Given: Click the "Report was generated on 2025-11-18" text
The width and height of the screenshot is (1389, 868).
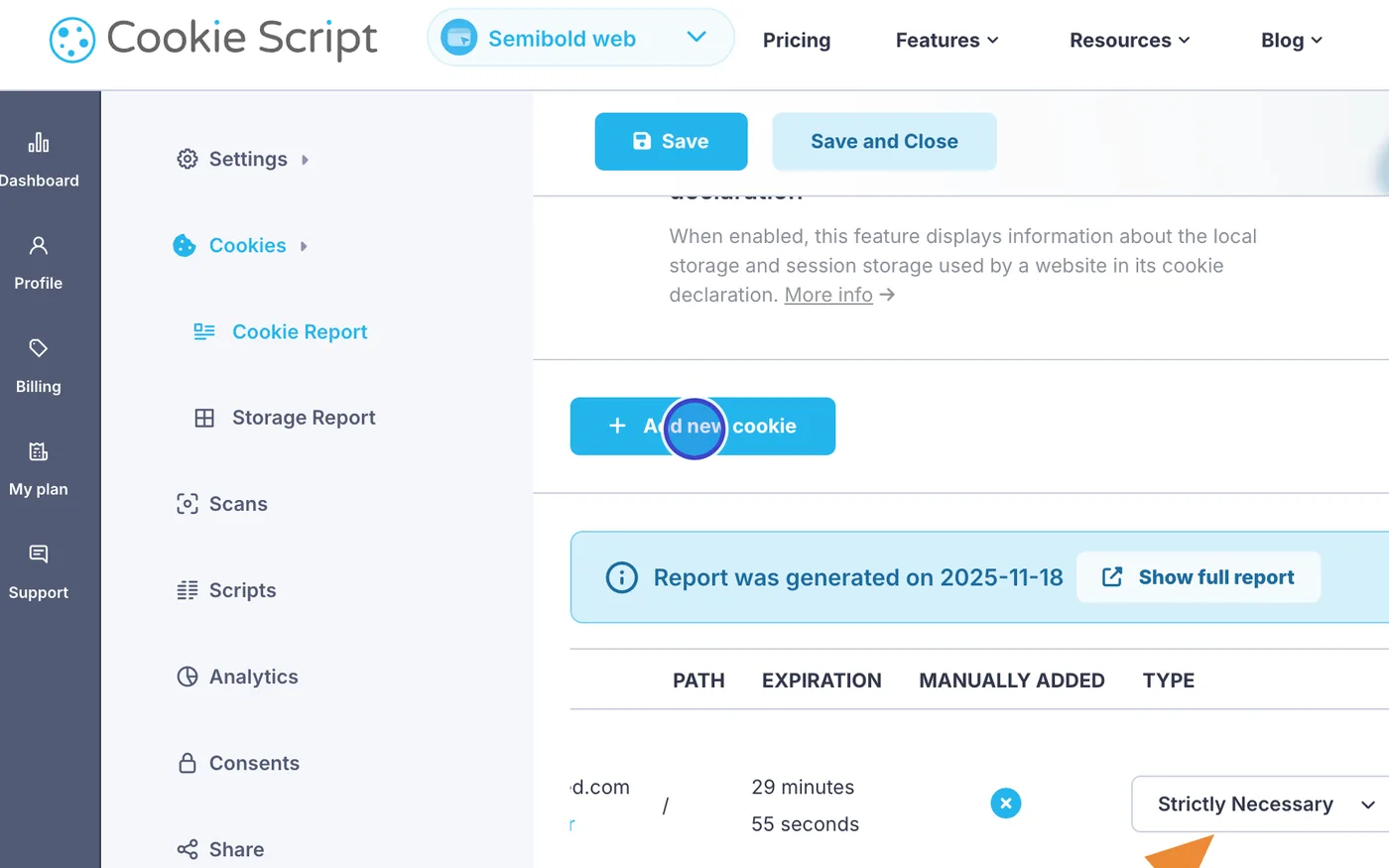Looking at the screenshot, I should 858,577.
